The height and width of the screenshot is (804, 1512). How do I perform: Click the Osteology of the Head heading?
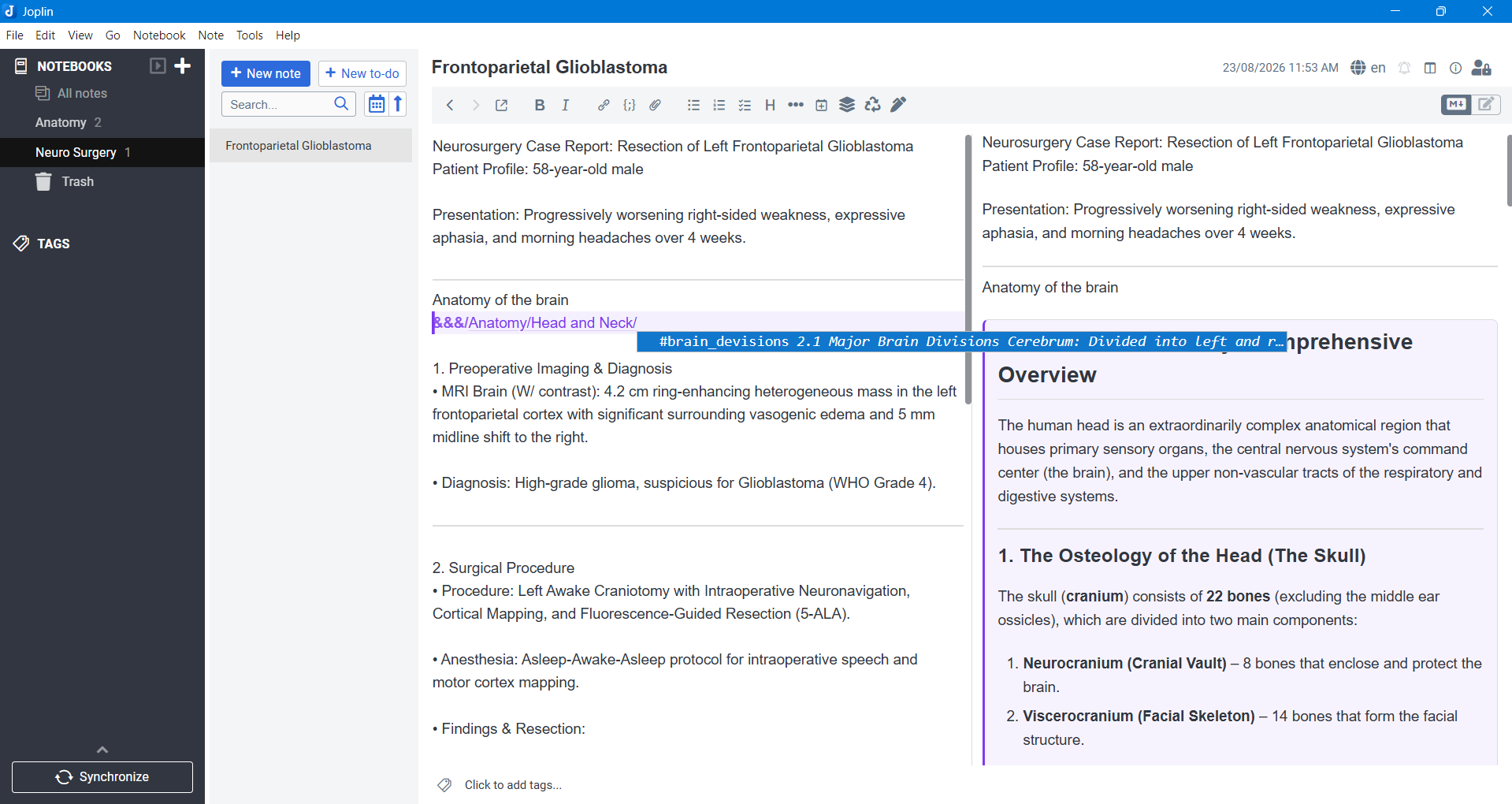[1181, 556]
